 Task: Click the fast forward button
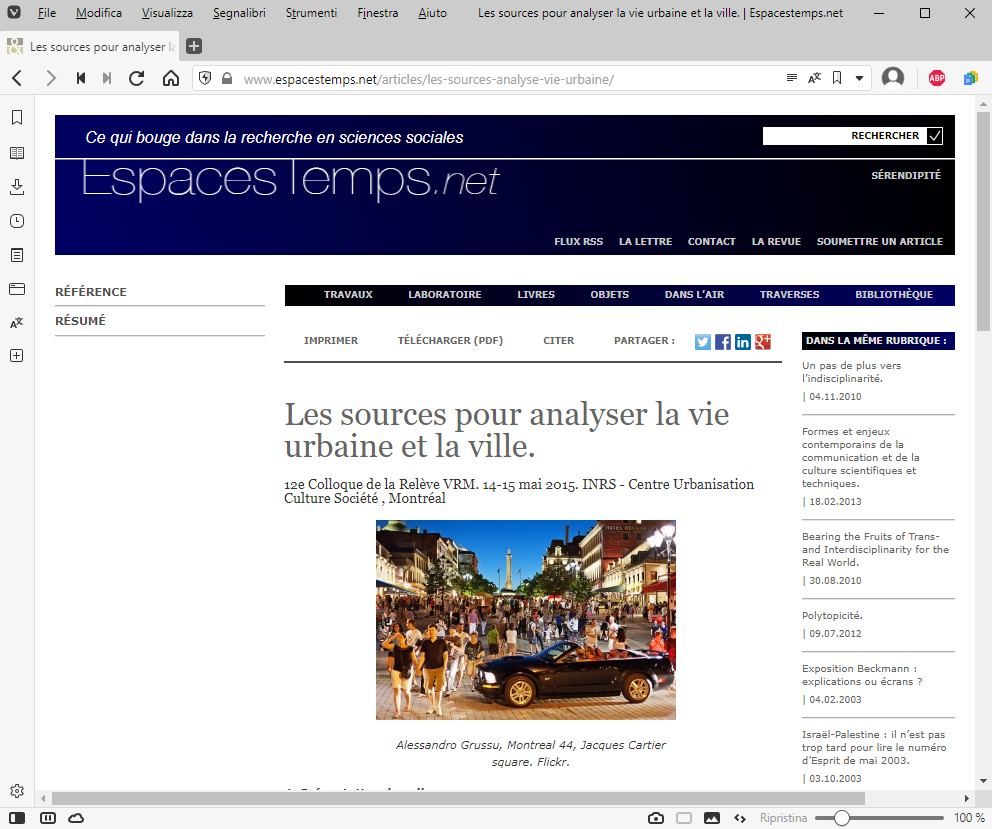(x=107, y=78)
